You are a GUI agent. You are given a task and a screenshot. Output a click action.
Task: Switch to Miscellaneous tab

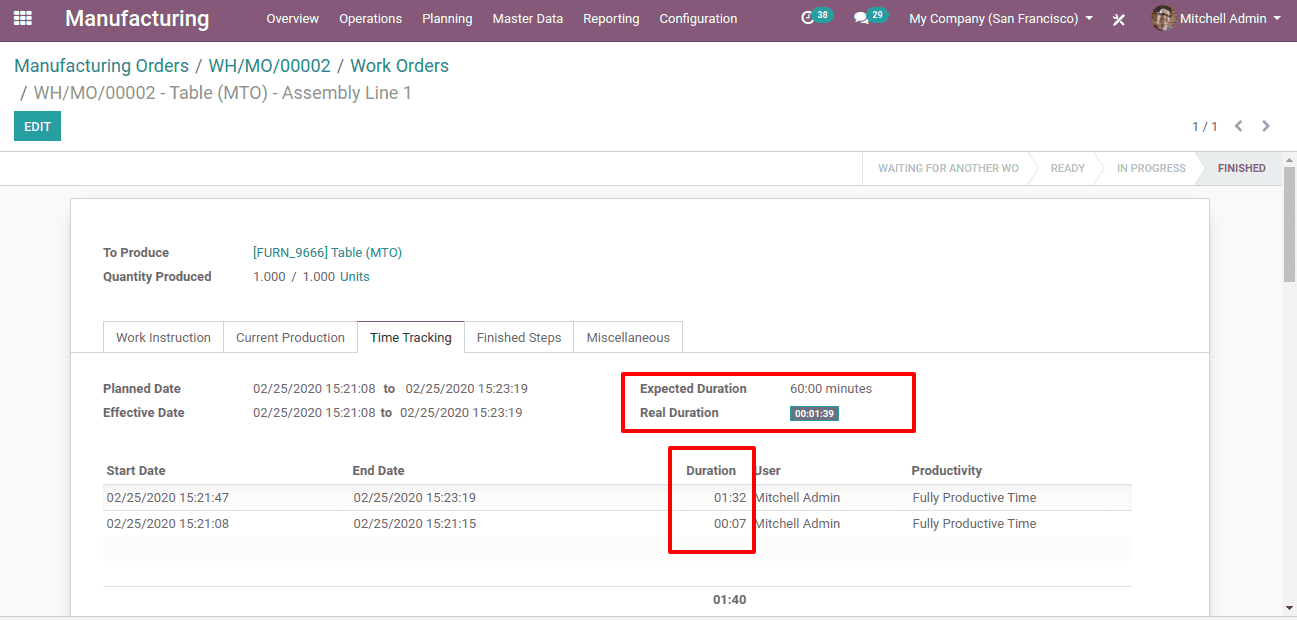click(x=628, y=337)
